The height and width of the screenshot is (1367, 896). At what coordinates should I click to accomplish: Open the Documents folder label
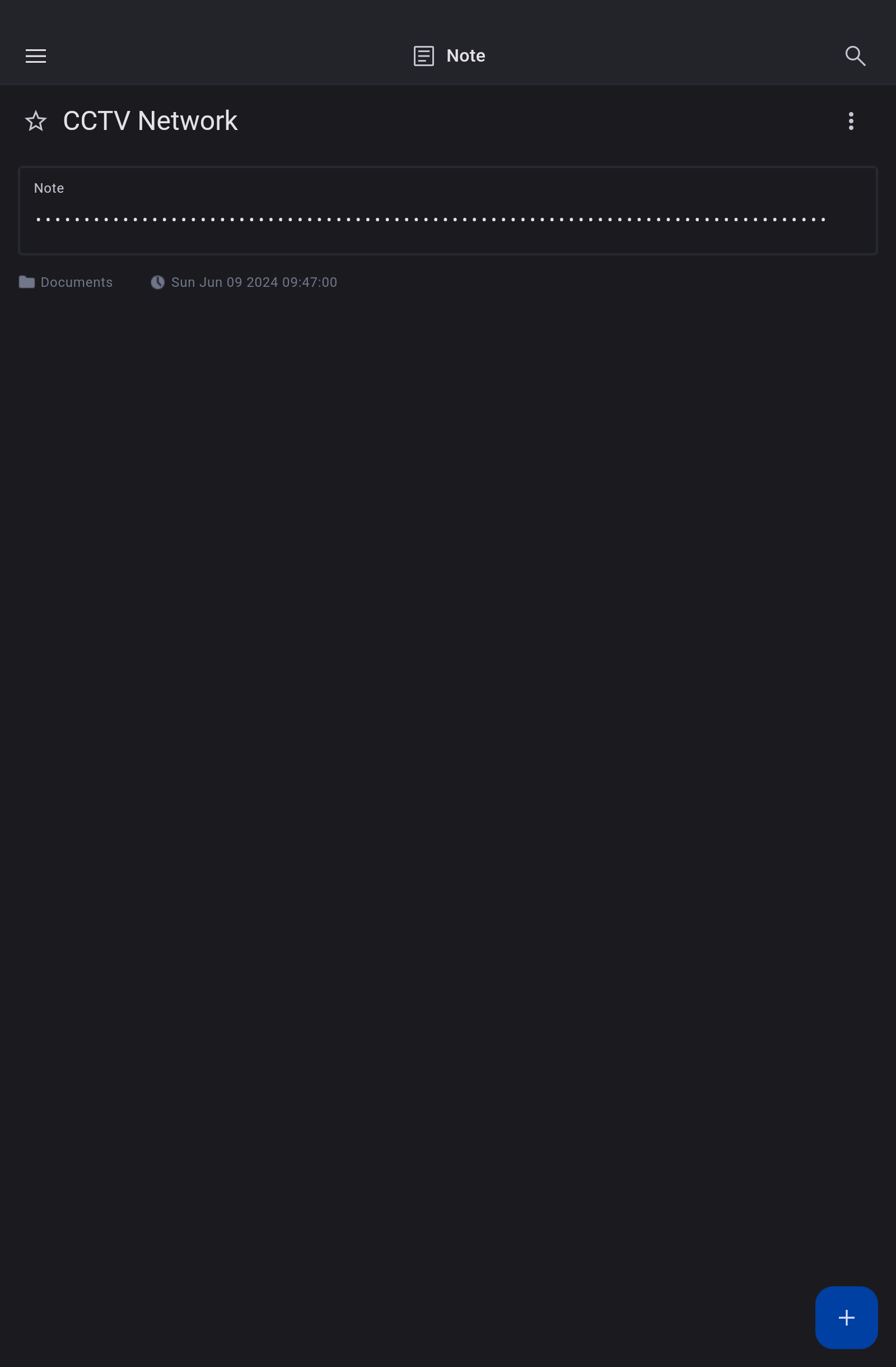pyautogui.click(x=76, y=282)
